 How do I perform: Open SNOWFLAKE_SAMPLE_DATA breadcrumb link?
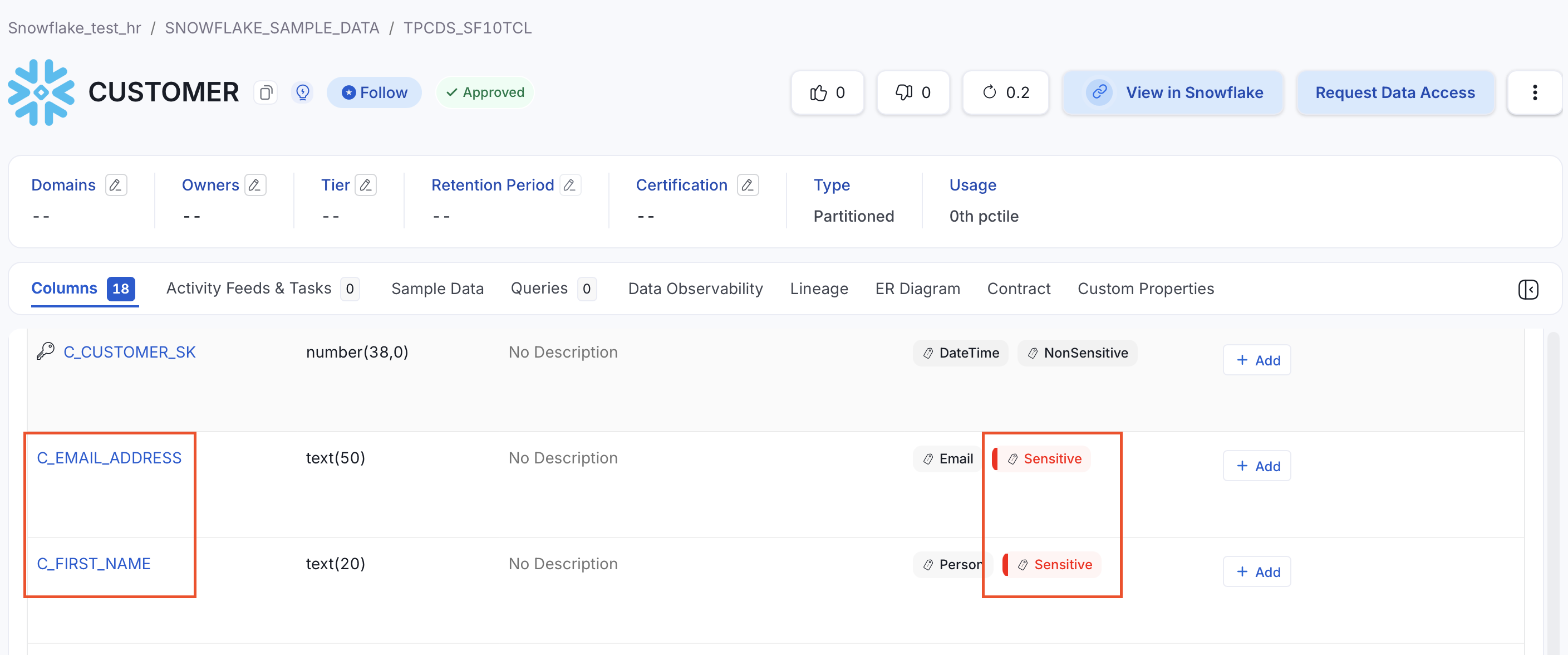coord(272,28)
